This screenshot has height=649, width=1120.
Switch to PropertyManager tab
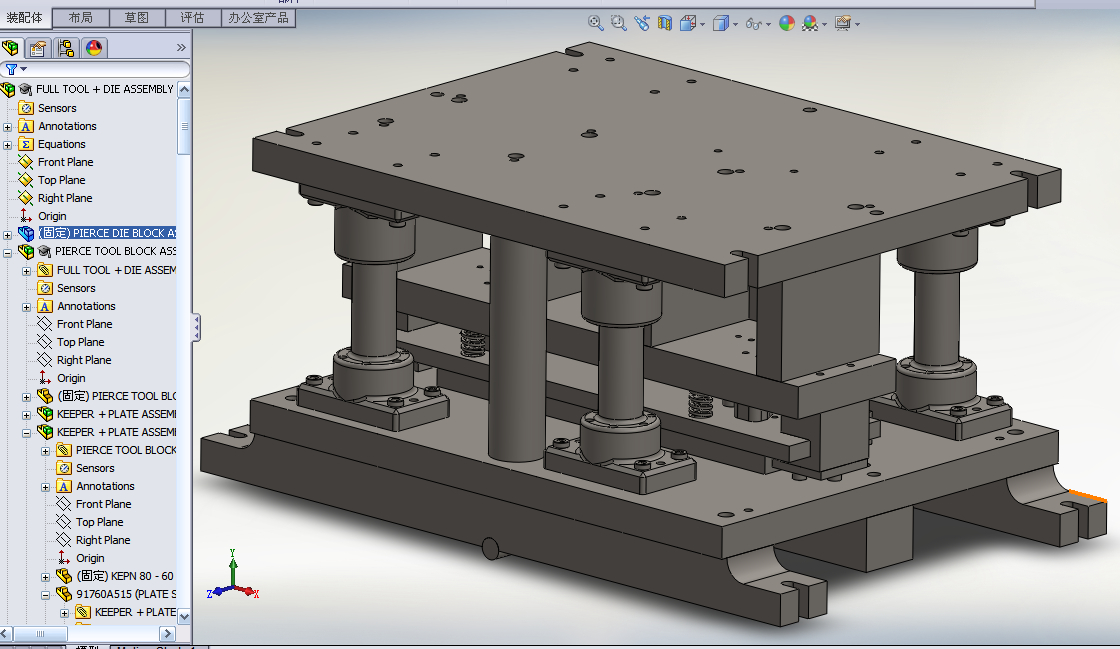click(x=38, y=48)
